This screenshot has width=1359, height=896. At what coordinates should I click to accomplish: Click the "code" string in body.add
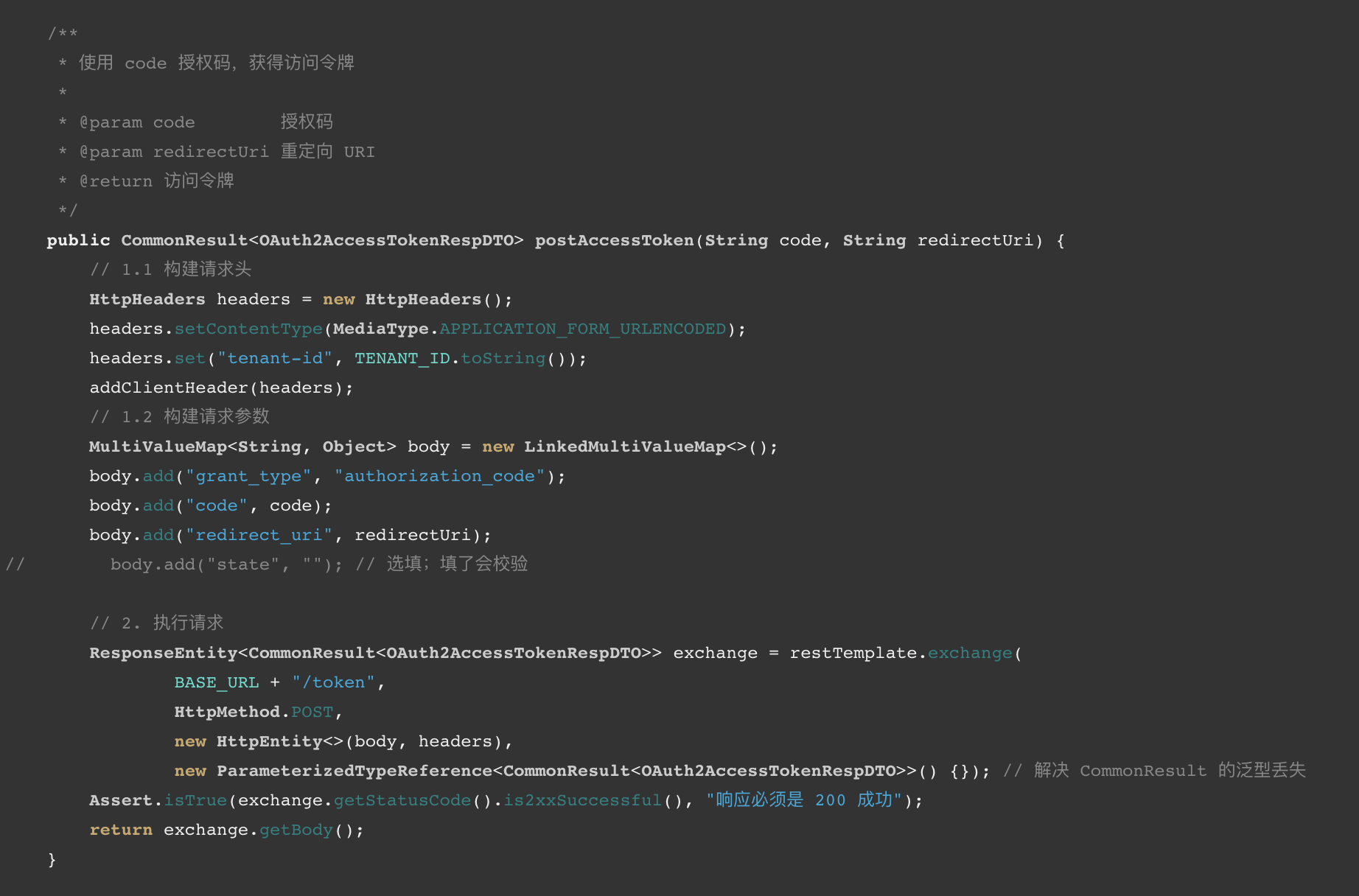(x=217, y=505)
